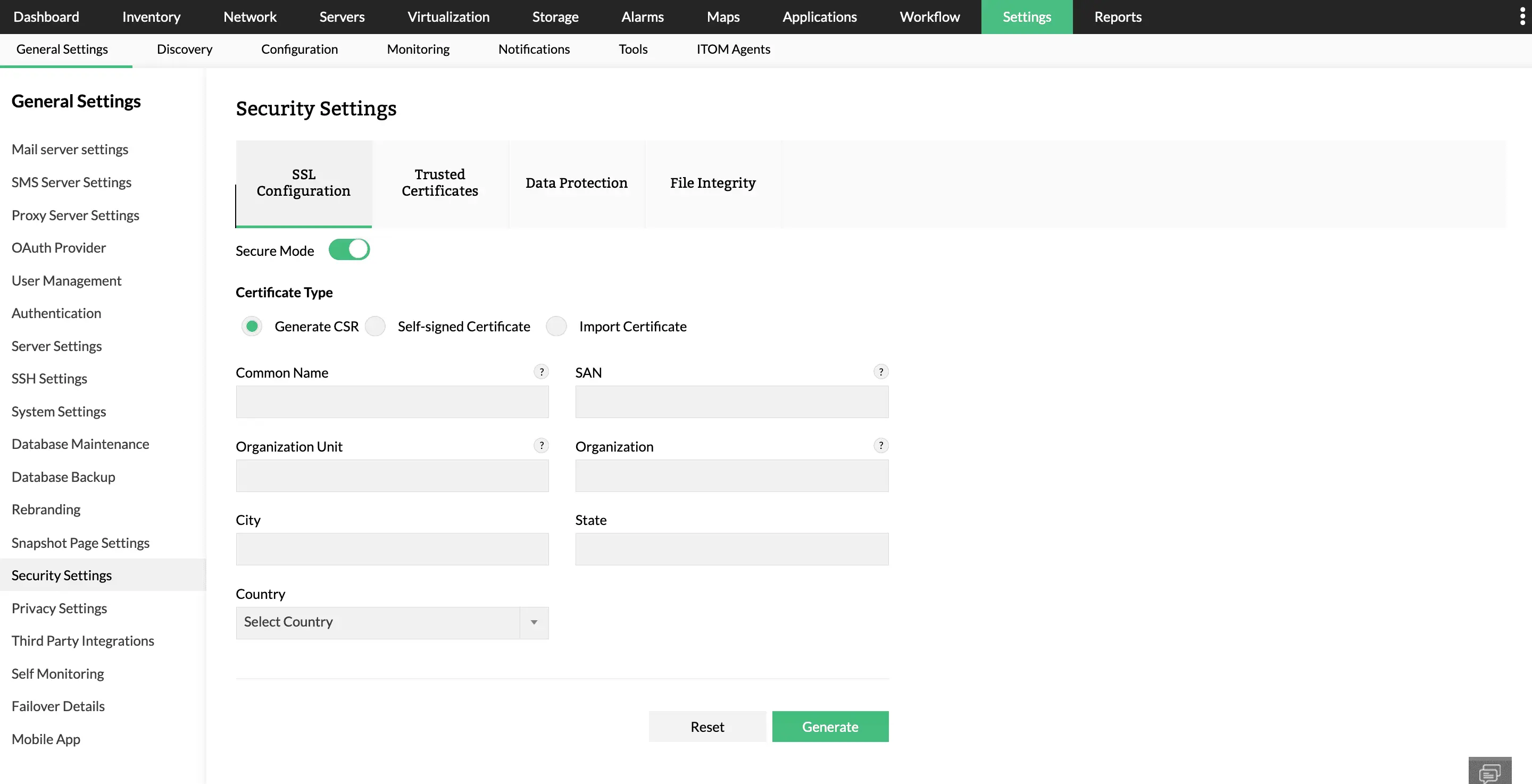This screenshot has width=1532, height=784.
Task: Choose the Import Certificate radio button
Action: pyautogui.click(x=556, y=327)
